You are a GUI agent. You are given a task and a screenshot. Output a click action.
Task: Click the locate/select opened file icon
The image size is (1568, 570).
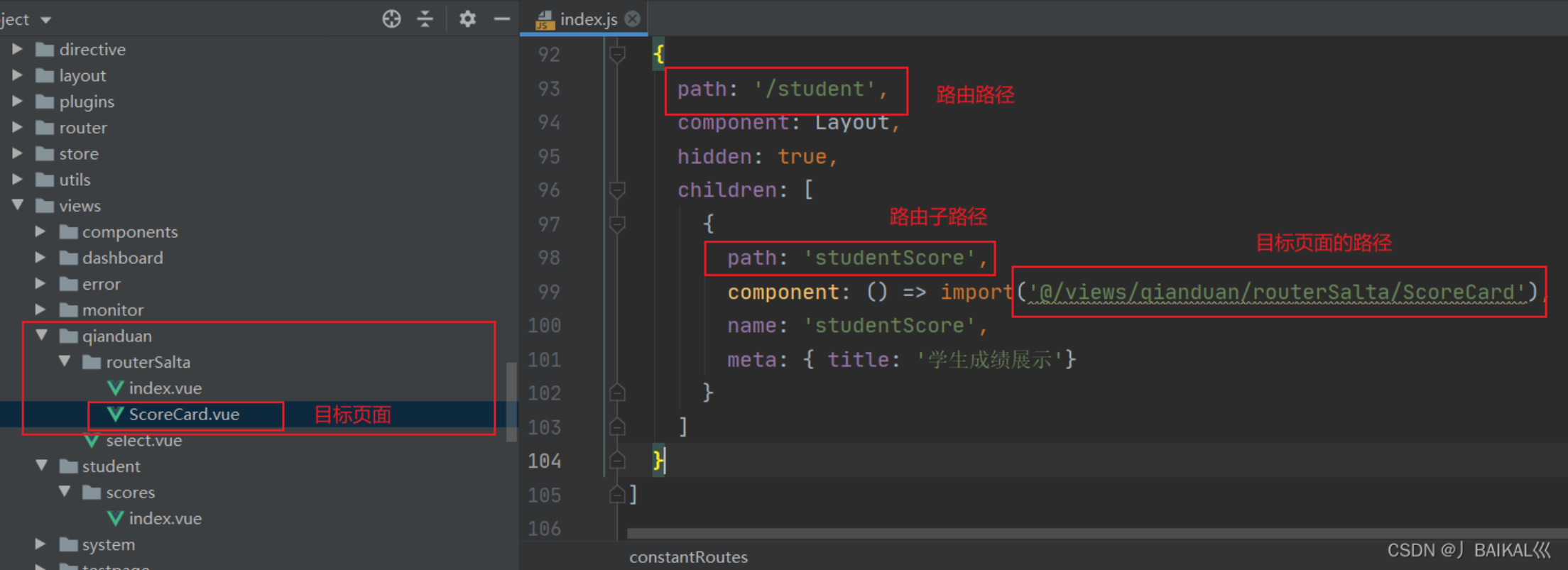(391, 19)
